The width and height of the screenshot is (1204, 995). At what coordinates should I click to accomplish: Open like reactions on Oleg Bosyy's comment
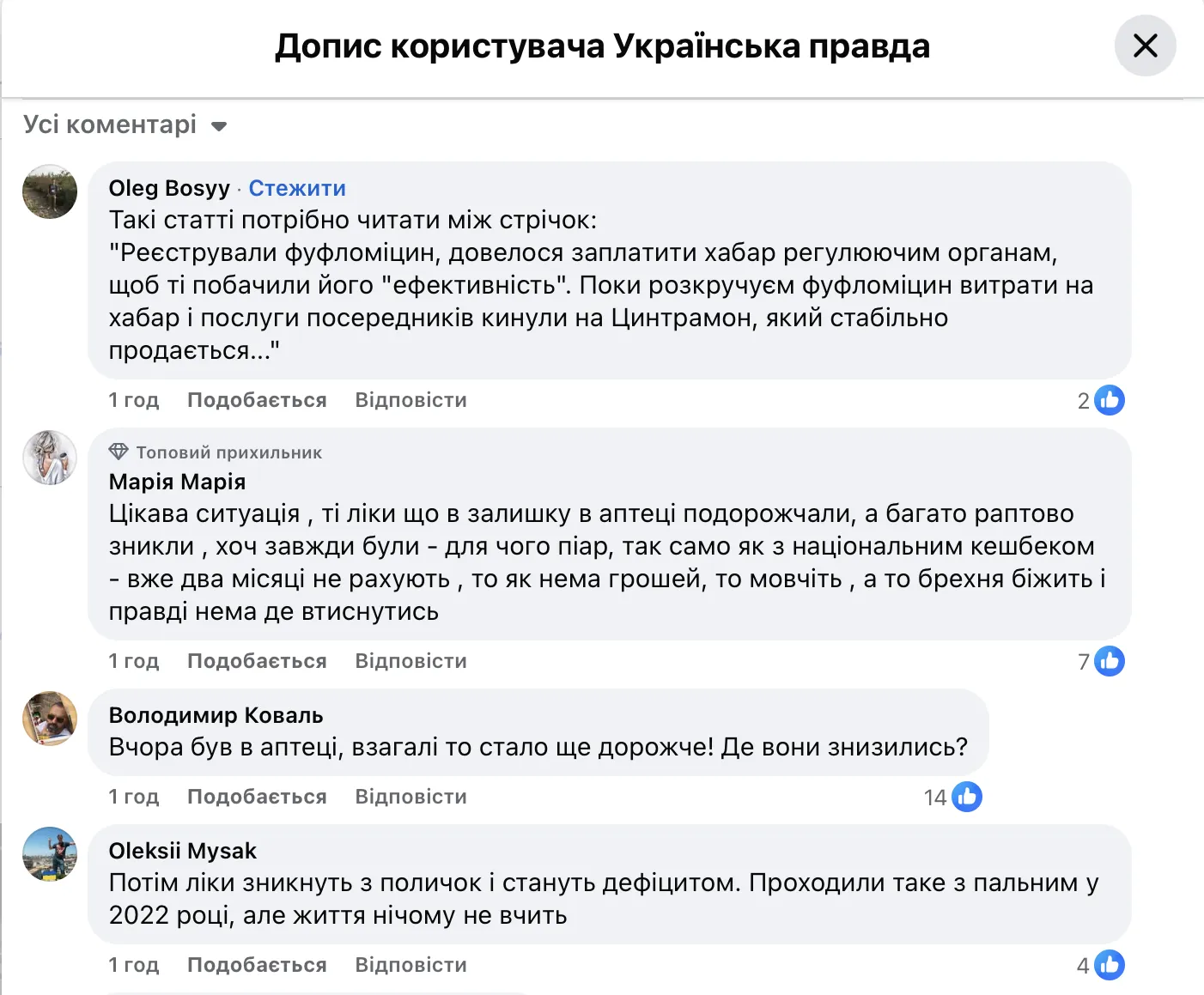[1109, 400]
